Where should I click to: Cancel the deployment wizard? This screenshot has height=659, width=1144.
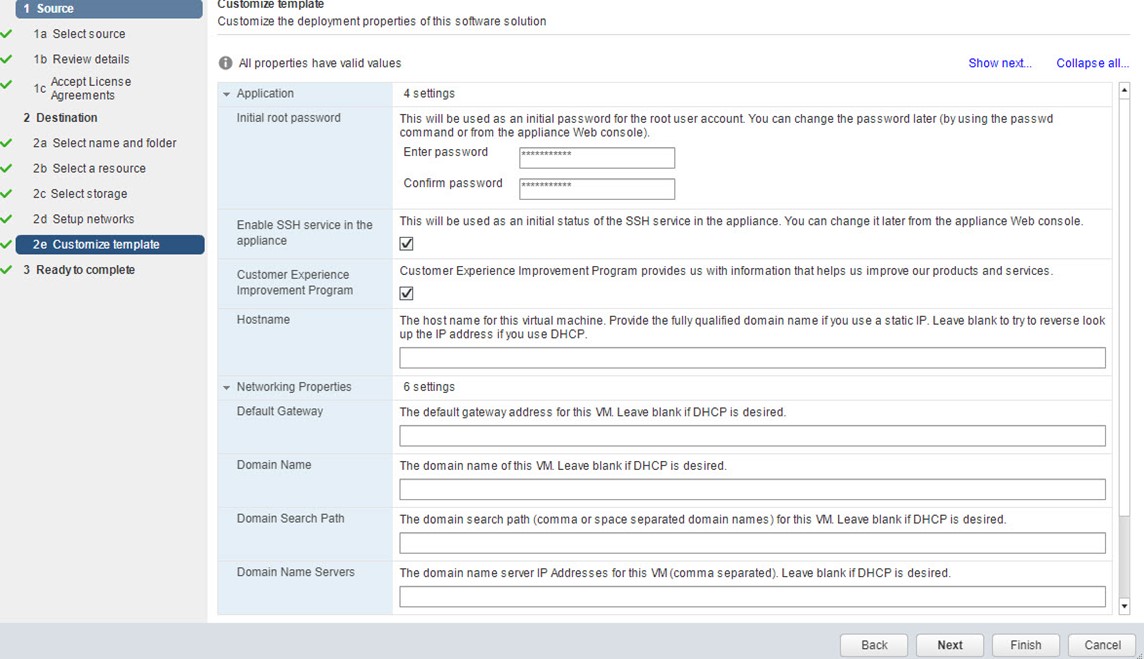[x=1102, y=645]
